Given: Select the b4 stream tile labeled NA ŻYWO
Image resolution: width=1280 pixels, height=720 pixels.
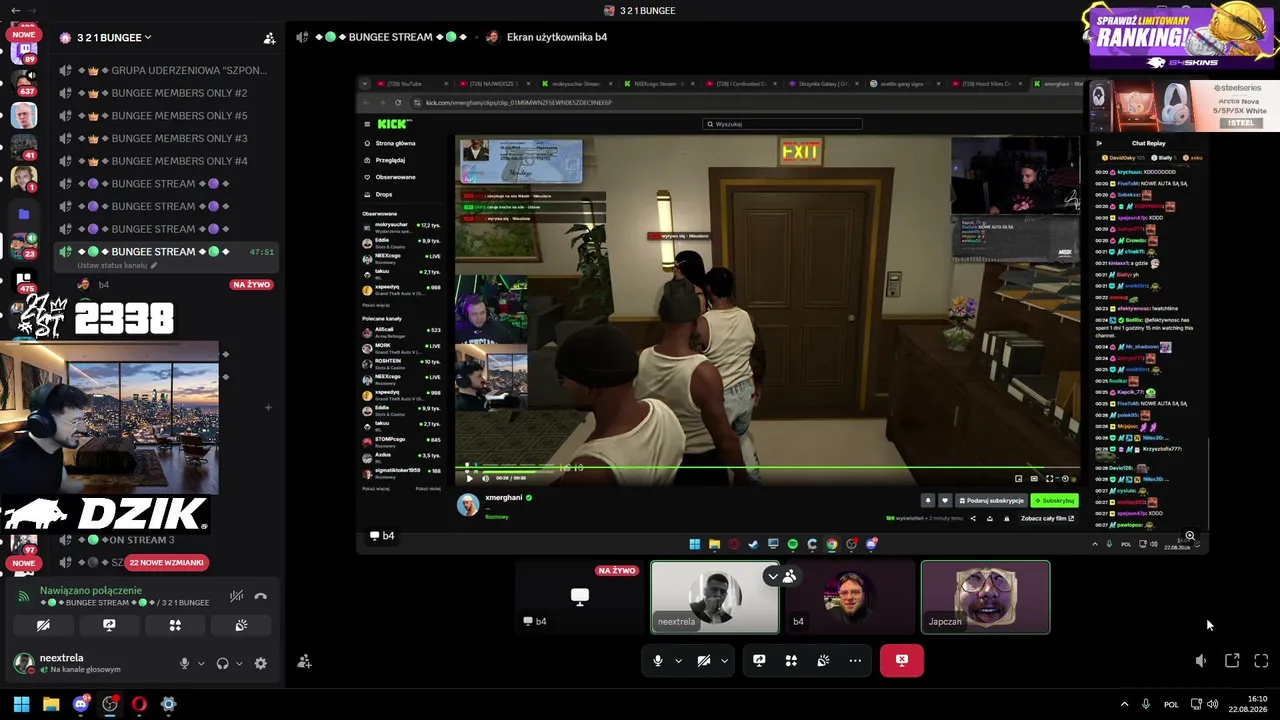Looking at the screenshot, I should [x=580, y=597].
